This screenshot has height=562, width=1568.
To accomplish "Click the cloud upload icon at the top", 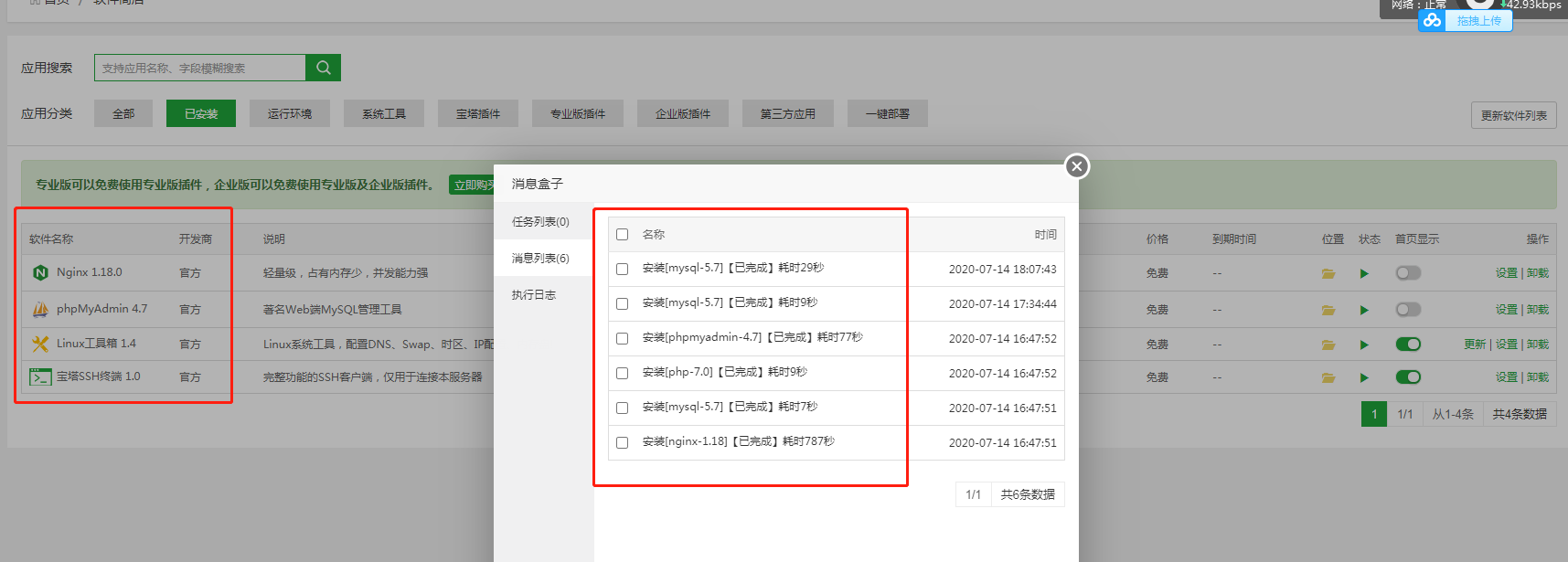I will (x=1432, y=20).
